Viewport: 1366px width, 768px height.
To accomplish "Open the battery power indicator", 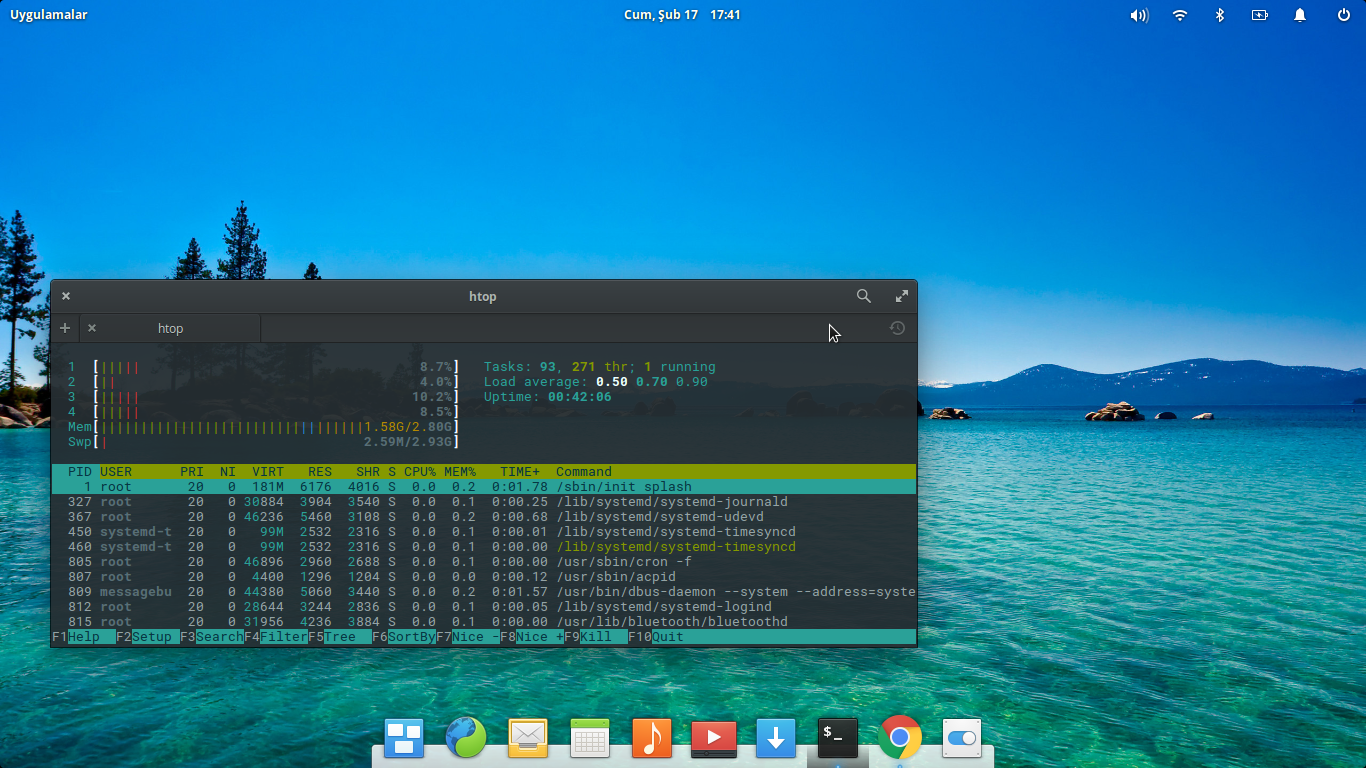I will click(x=1260, y=15).
